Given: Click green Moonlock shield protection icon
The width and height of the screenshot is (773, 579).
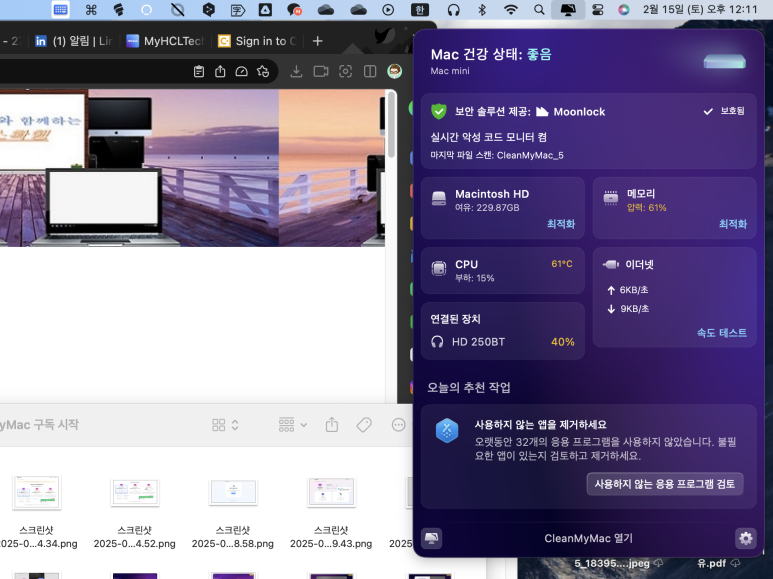Looking at the screenshot, I should pyautogui.click(x=438, y=111).
